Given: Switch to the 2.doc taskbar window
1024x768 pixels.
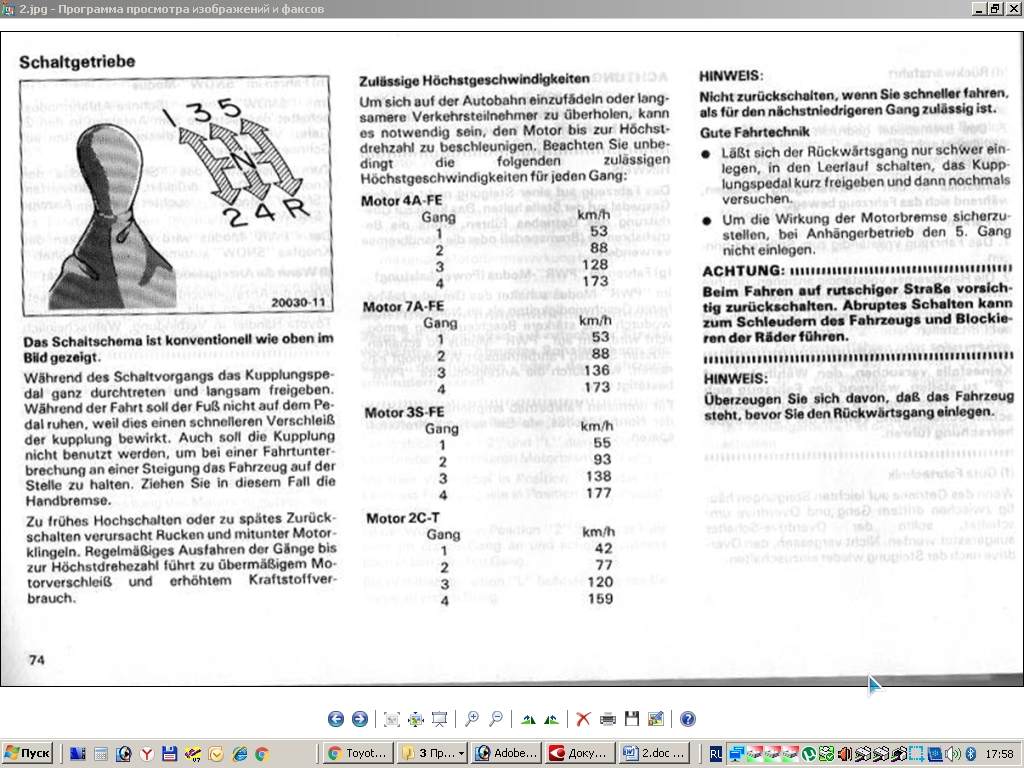Looking at the screenshot, I should (654, 754).
